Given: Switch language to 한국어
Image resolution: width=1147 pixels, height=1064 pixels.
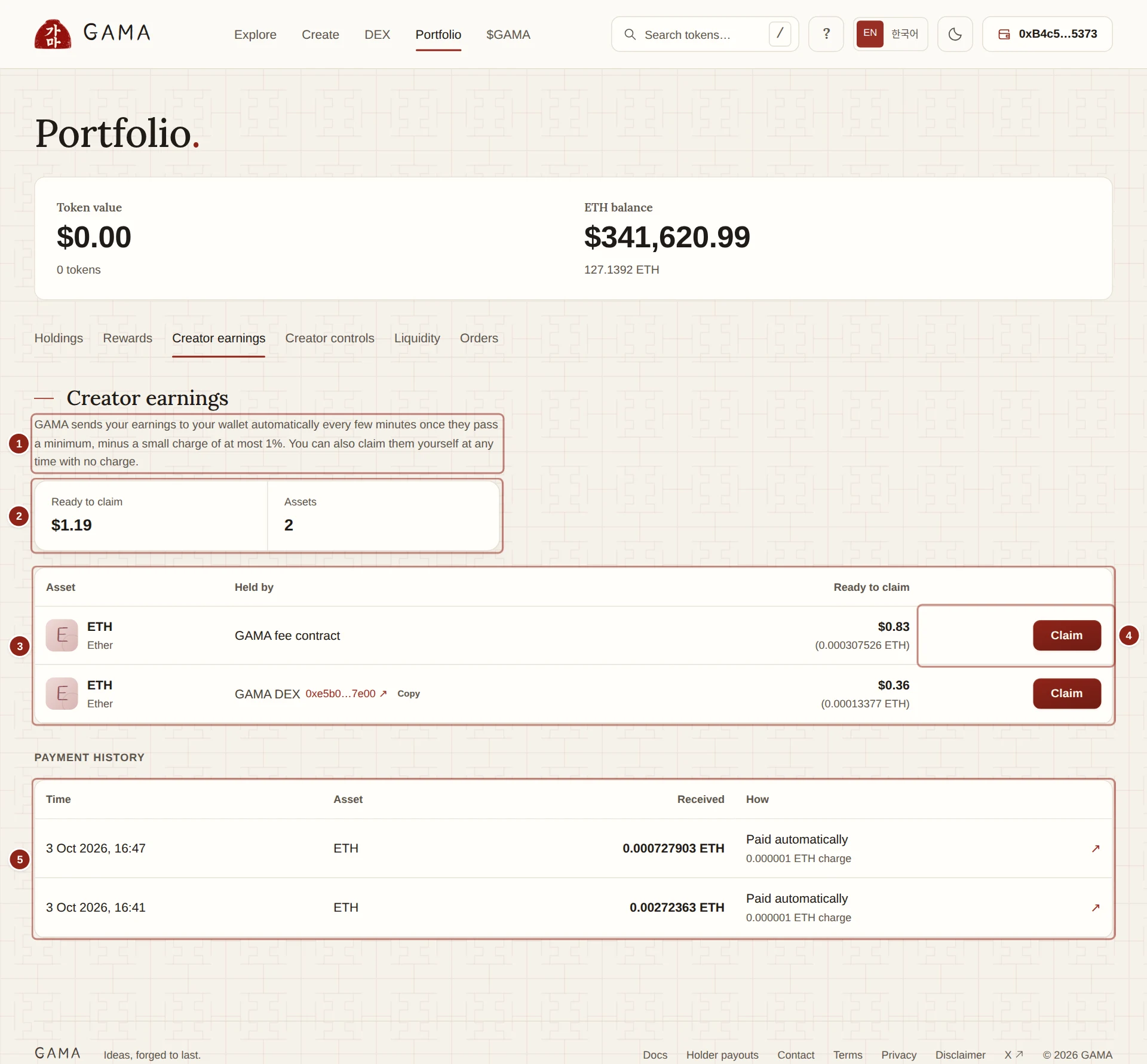Looking at the screenshot, I should (904, 33).
